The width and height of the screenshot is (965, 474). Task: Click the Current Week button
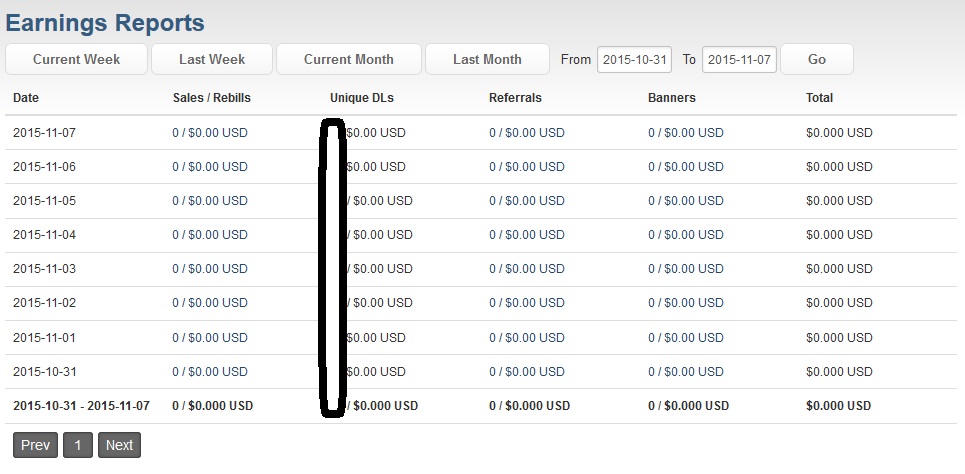click(76, 59)
